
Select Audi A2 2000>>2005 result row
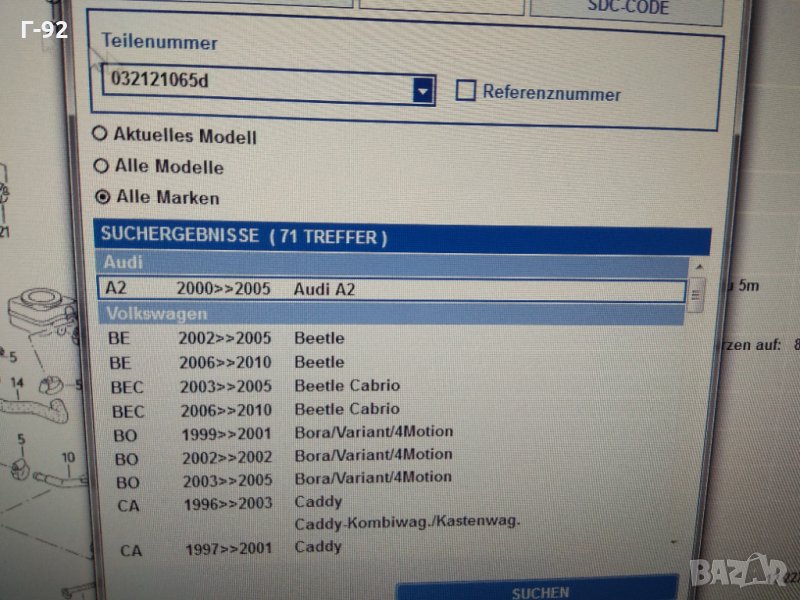pos(390,289)
